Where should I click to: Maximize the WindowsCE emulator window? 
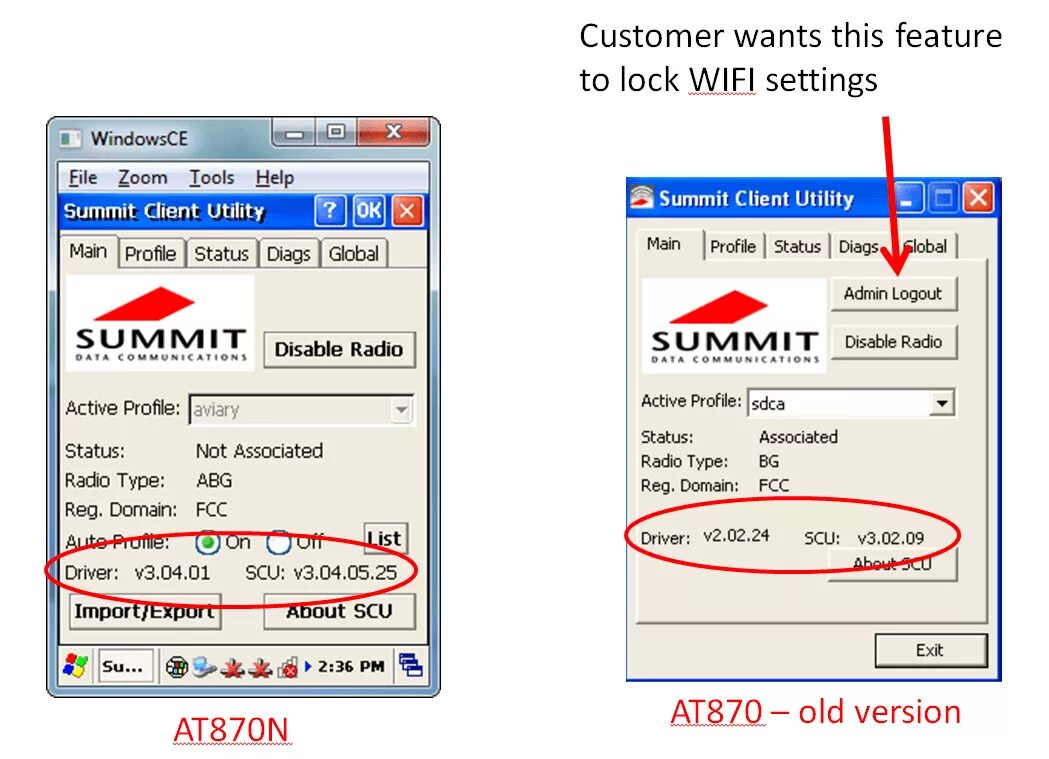[x=336, y=132]
